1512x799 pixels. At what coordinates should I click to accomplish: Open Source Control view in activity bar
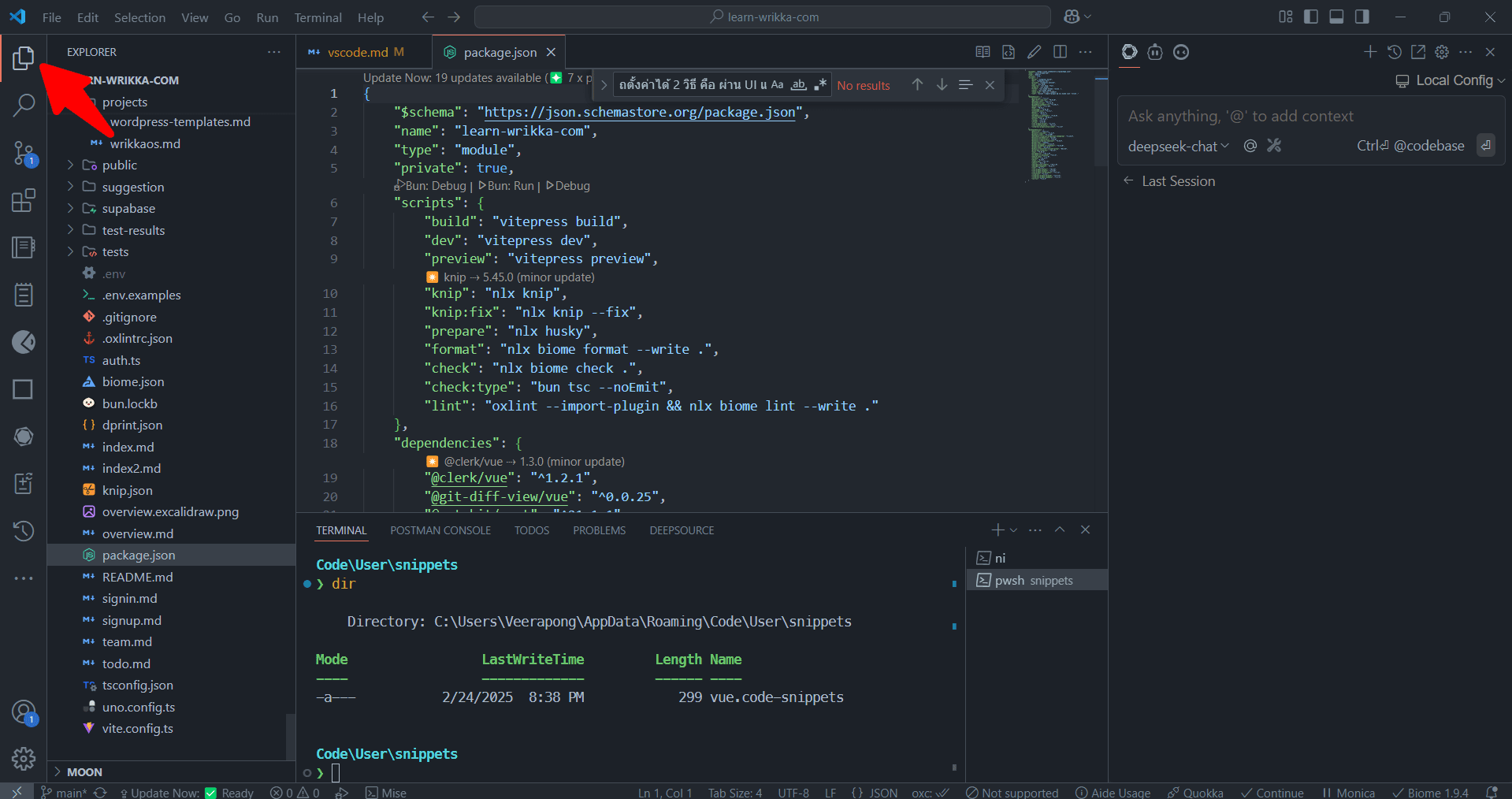24,153
